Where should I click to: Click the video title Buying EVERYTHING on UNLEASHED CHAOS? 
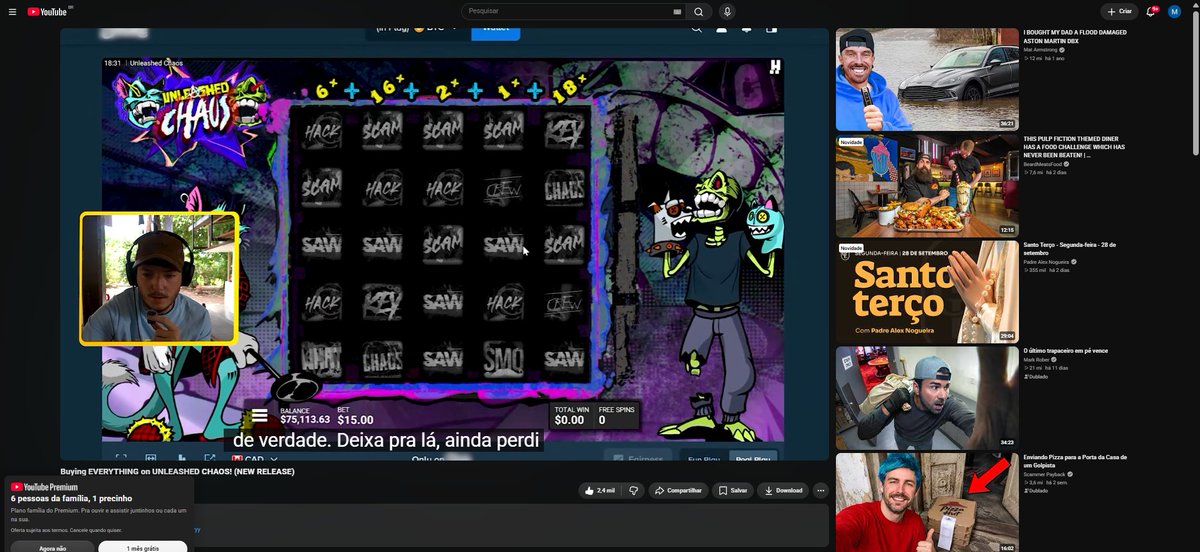pyautogui.click(x=178, y=470)
